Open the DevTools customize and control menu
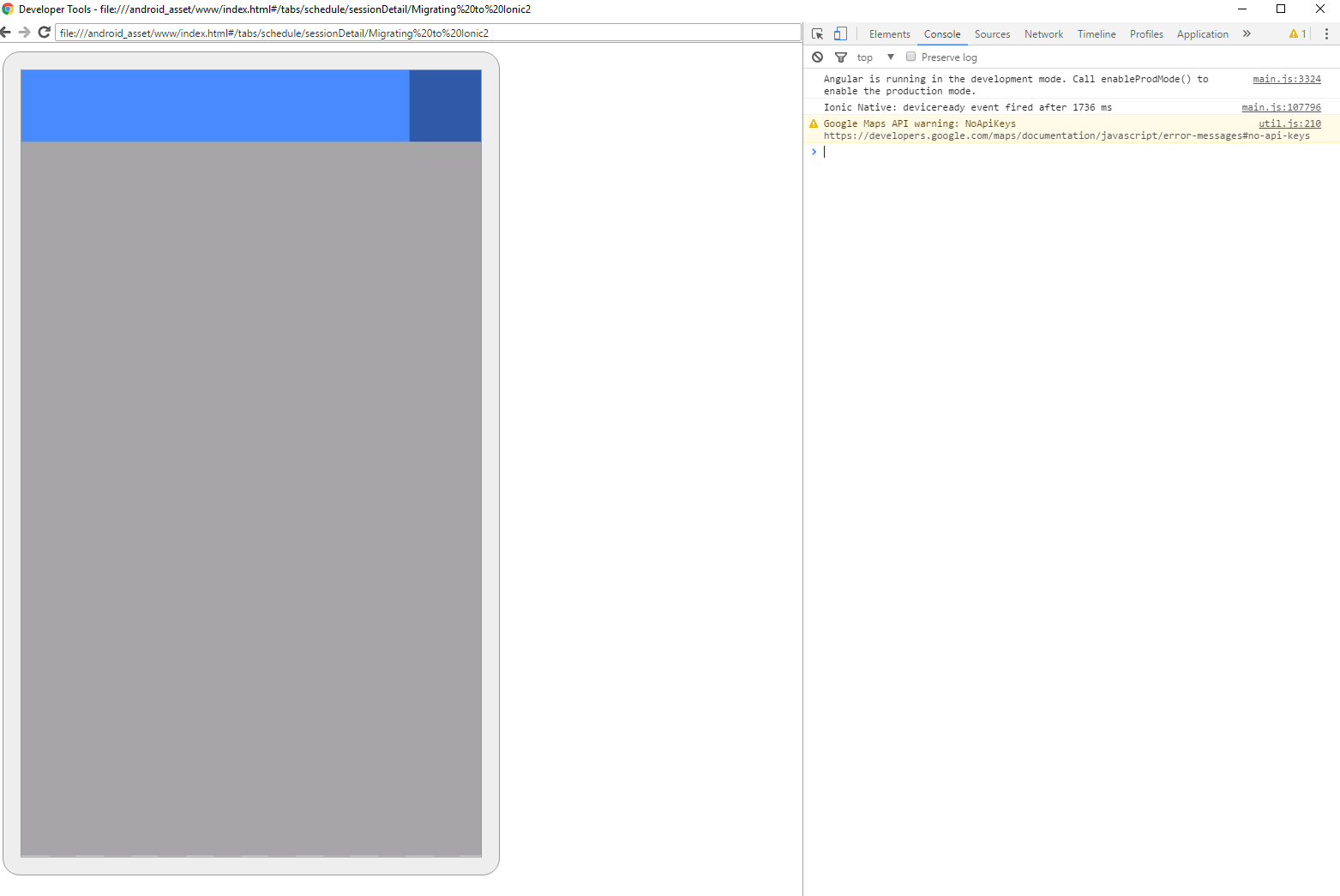The height and width of the screenshot is (896, 1340). click(x=1326, y=33)
